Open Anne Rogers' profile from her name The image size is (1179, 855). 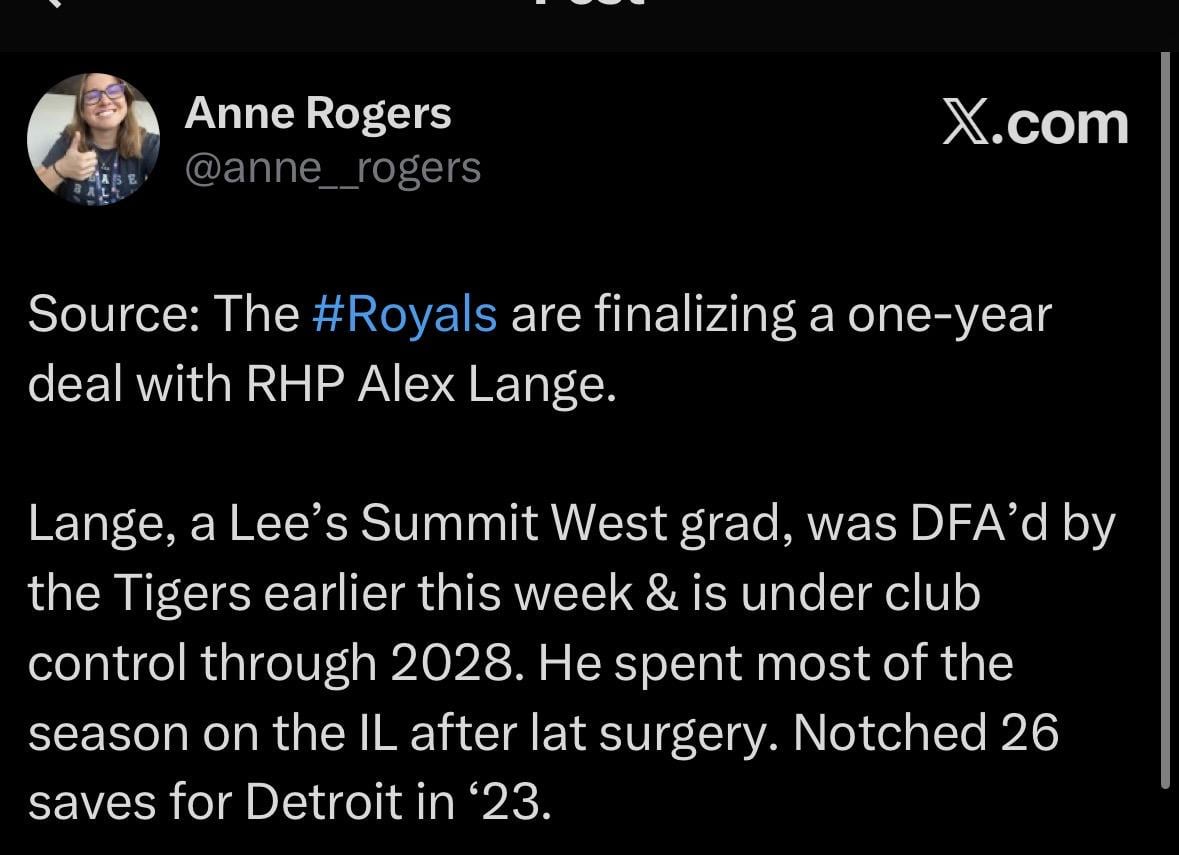coord(318,111)
